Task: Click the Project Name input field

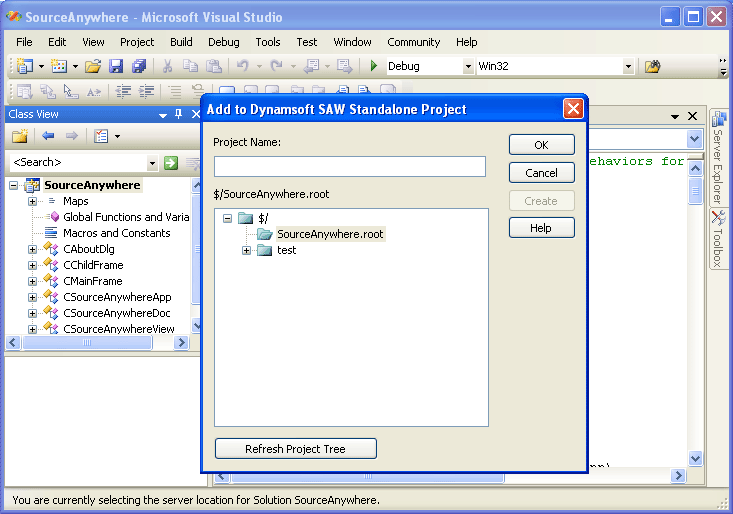Action: pyautogui.click(x=349, y=166)
